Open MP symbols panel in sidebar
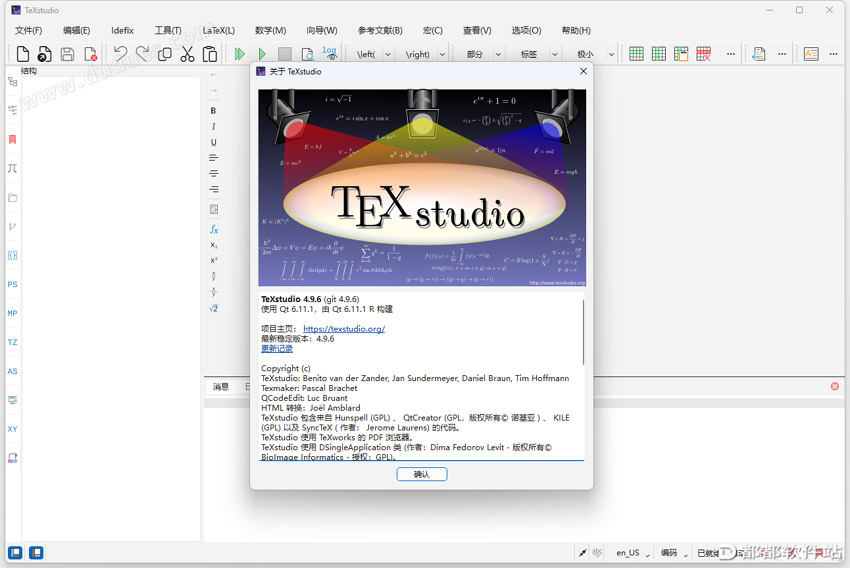This screenshot has height=568, width=850. click(12, 313)
